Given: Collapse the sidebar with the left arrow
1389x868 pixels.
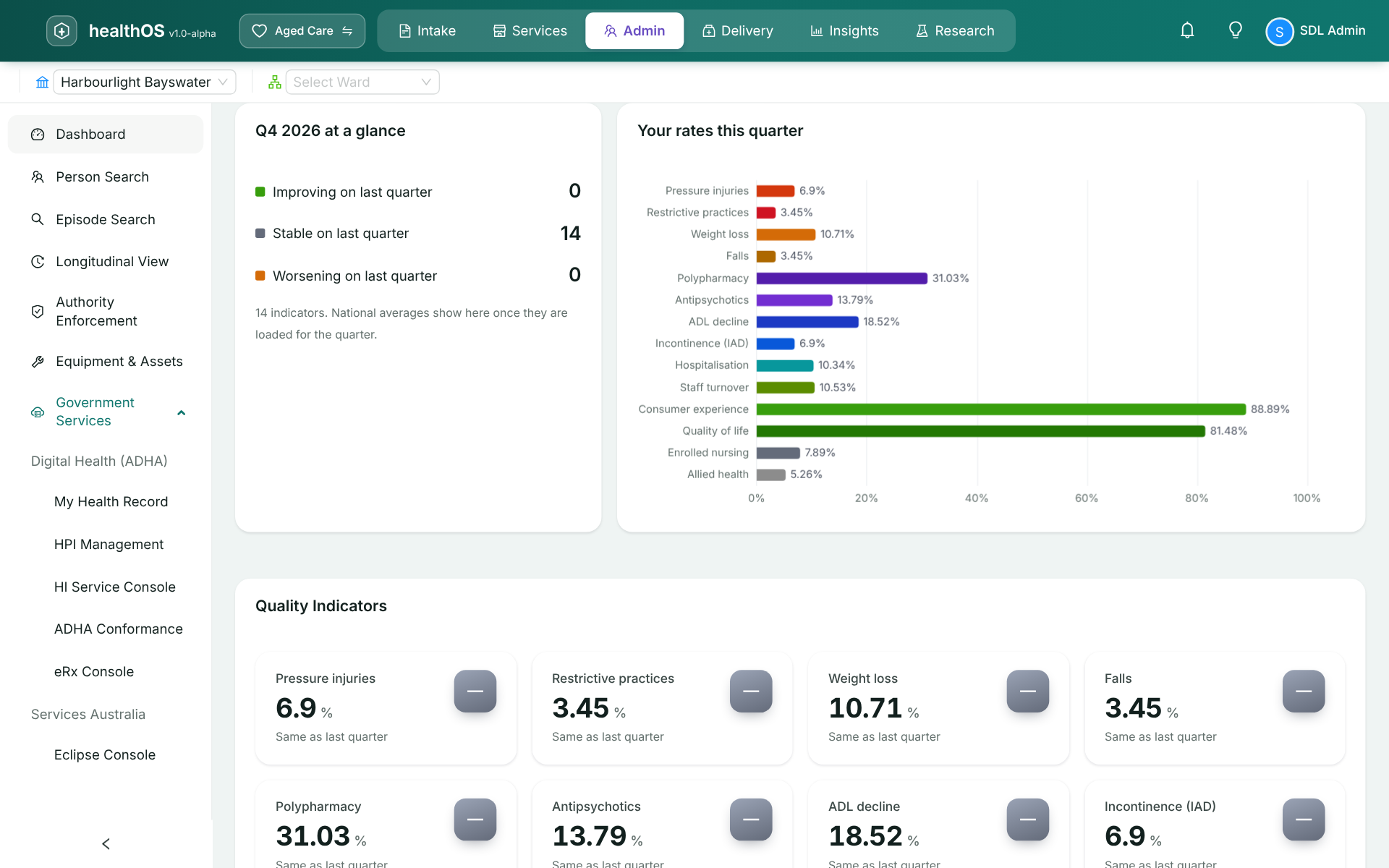Looking at the screenshot, I should [106, 843].
